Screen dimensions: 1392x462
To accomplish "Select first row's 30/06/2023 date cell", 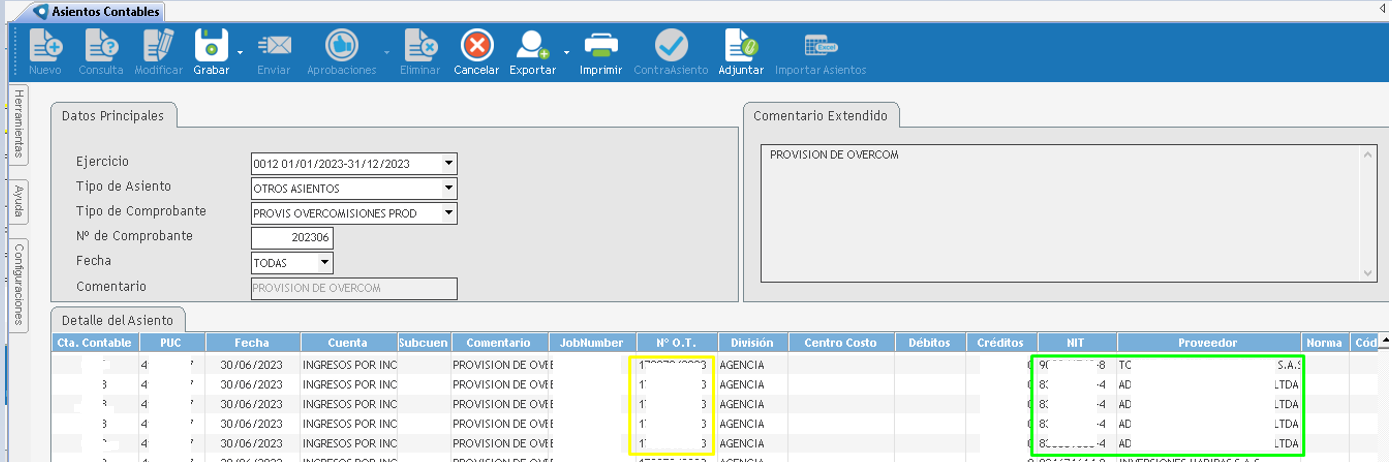I will coord(252,365).
